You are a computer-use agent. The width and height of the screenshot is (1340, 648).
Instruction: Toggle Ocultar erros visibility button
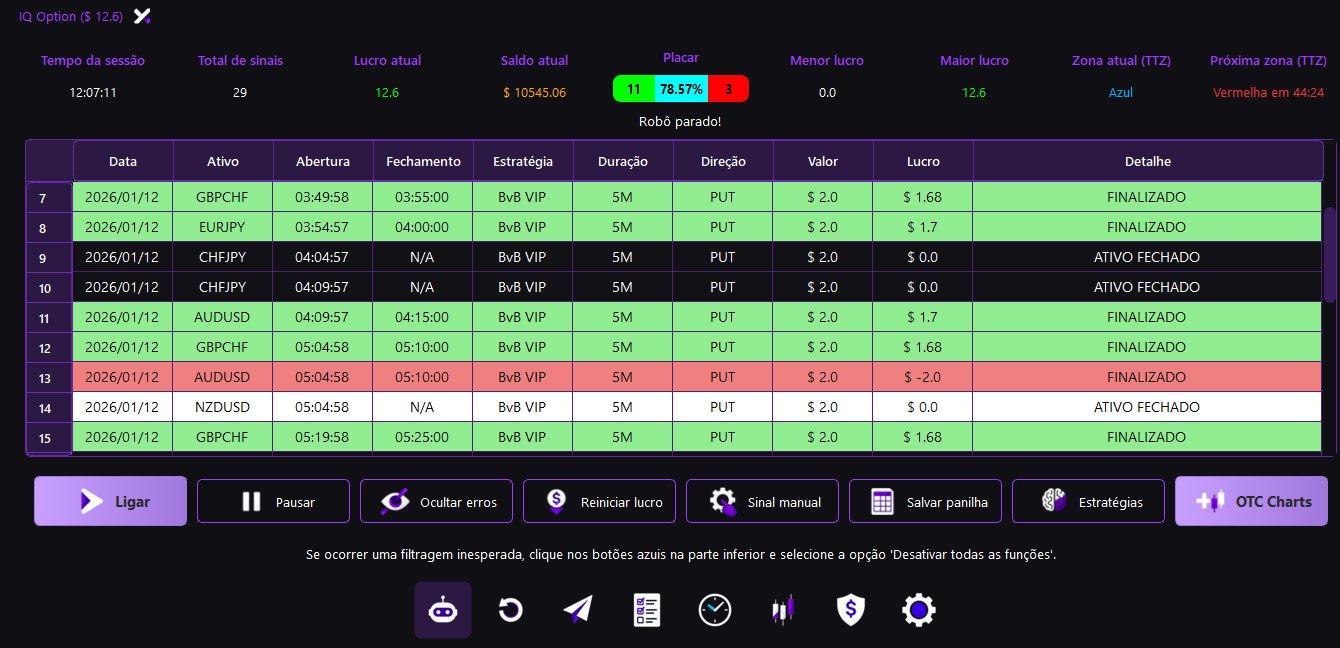coord(436,501)
